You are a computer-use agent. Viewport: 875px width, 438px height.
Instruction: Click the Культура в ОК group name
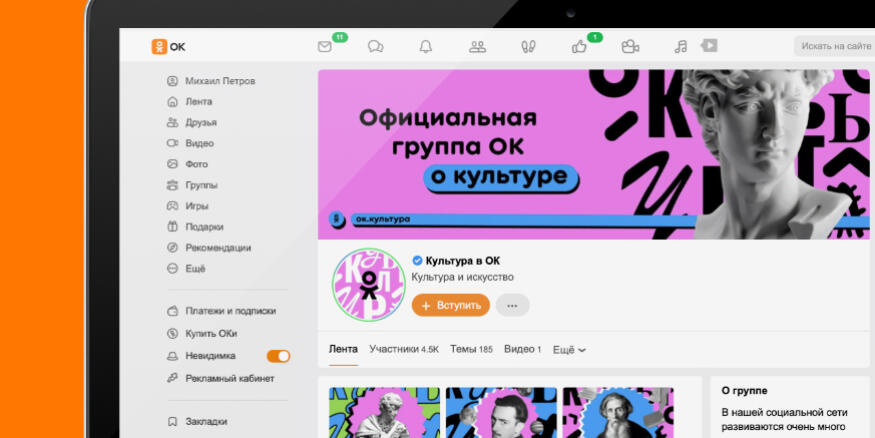click(x=463, y=261)
